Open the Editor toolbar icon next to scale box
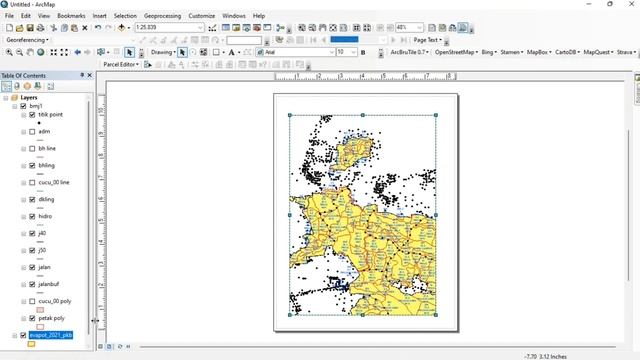 (212, 28)
